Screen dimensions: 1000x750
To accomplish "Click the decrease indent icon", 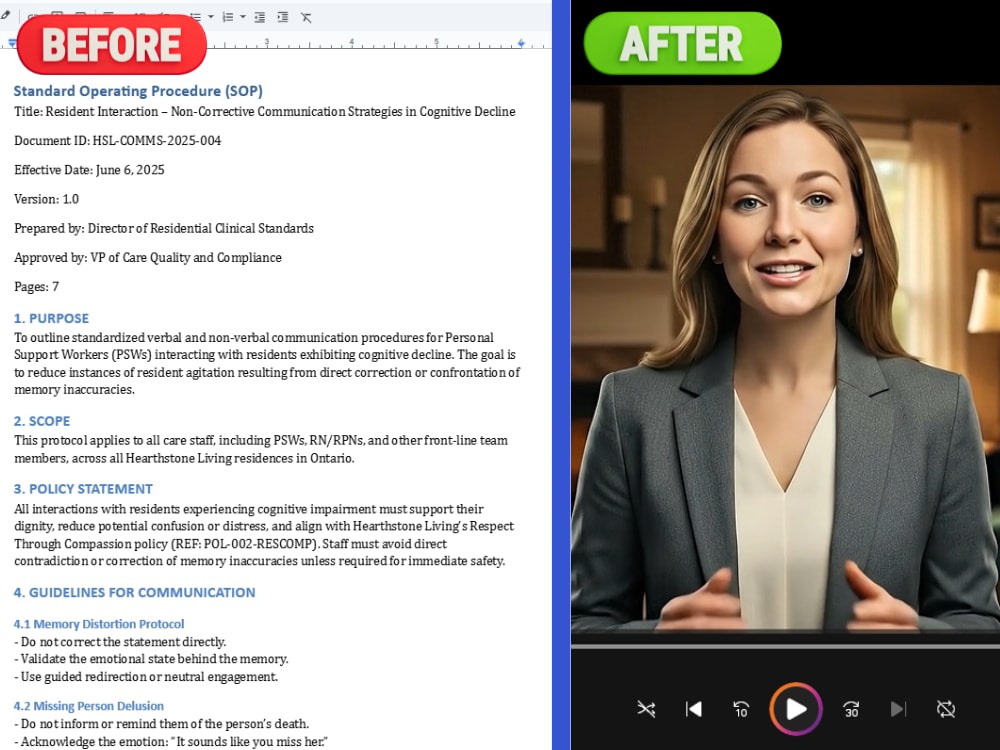I will (x=260, y=17).
